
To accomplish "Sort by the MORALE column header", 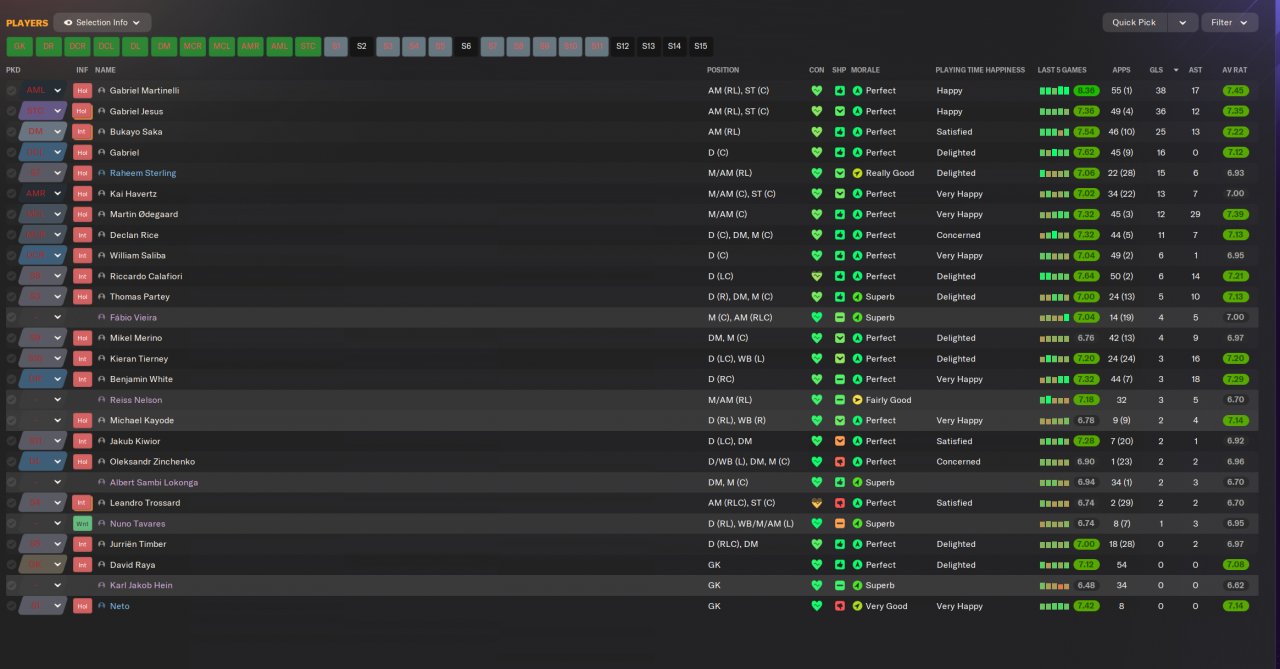I will pos(865,70).
